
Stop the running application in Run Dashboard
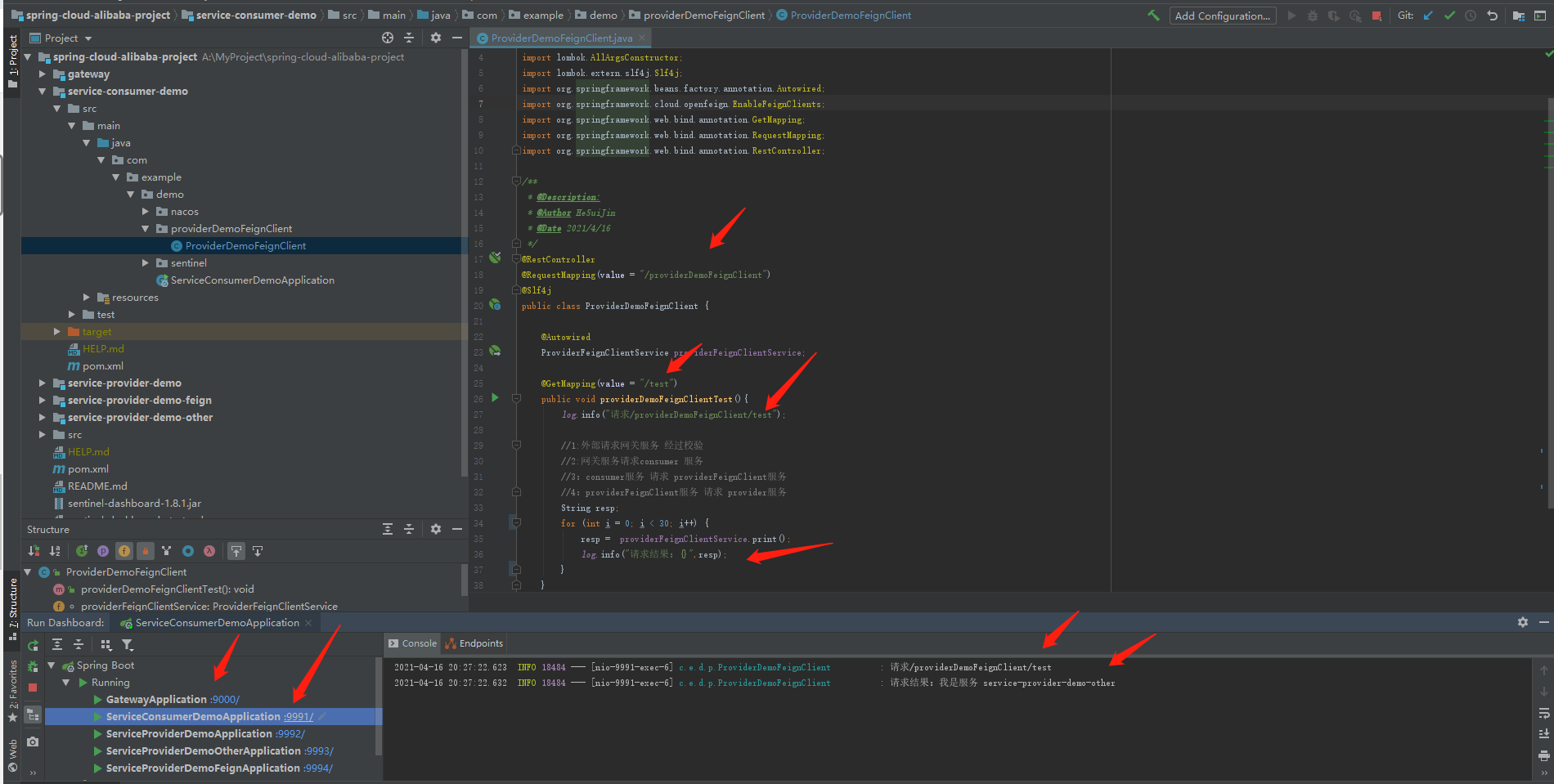(x=33, y=688)
